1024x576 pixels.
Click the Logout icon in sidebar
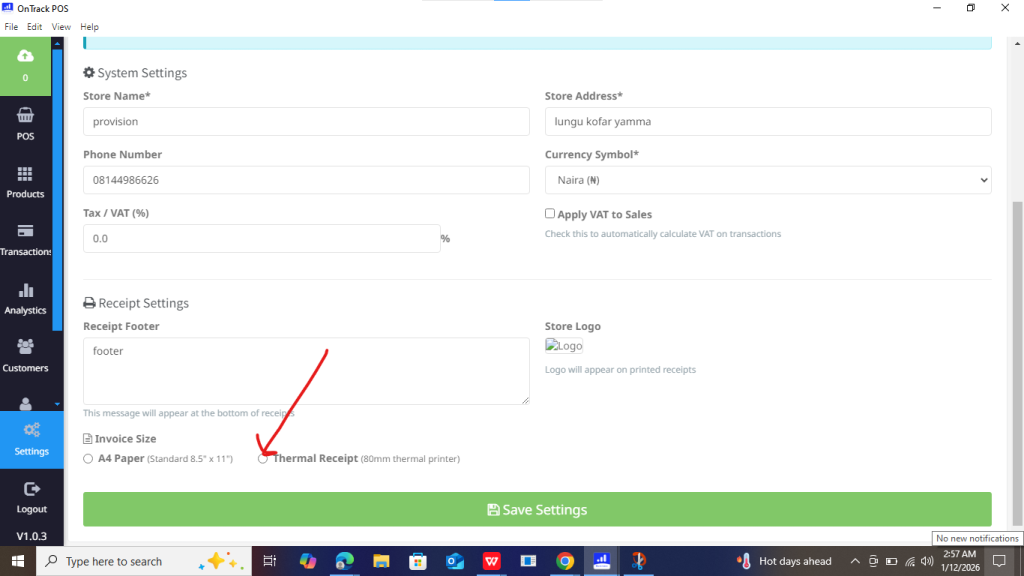pos(31,489)
